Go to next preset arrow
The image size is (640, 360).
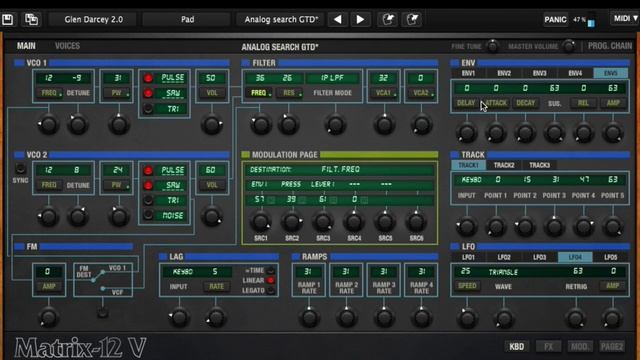pos(360,19)
